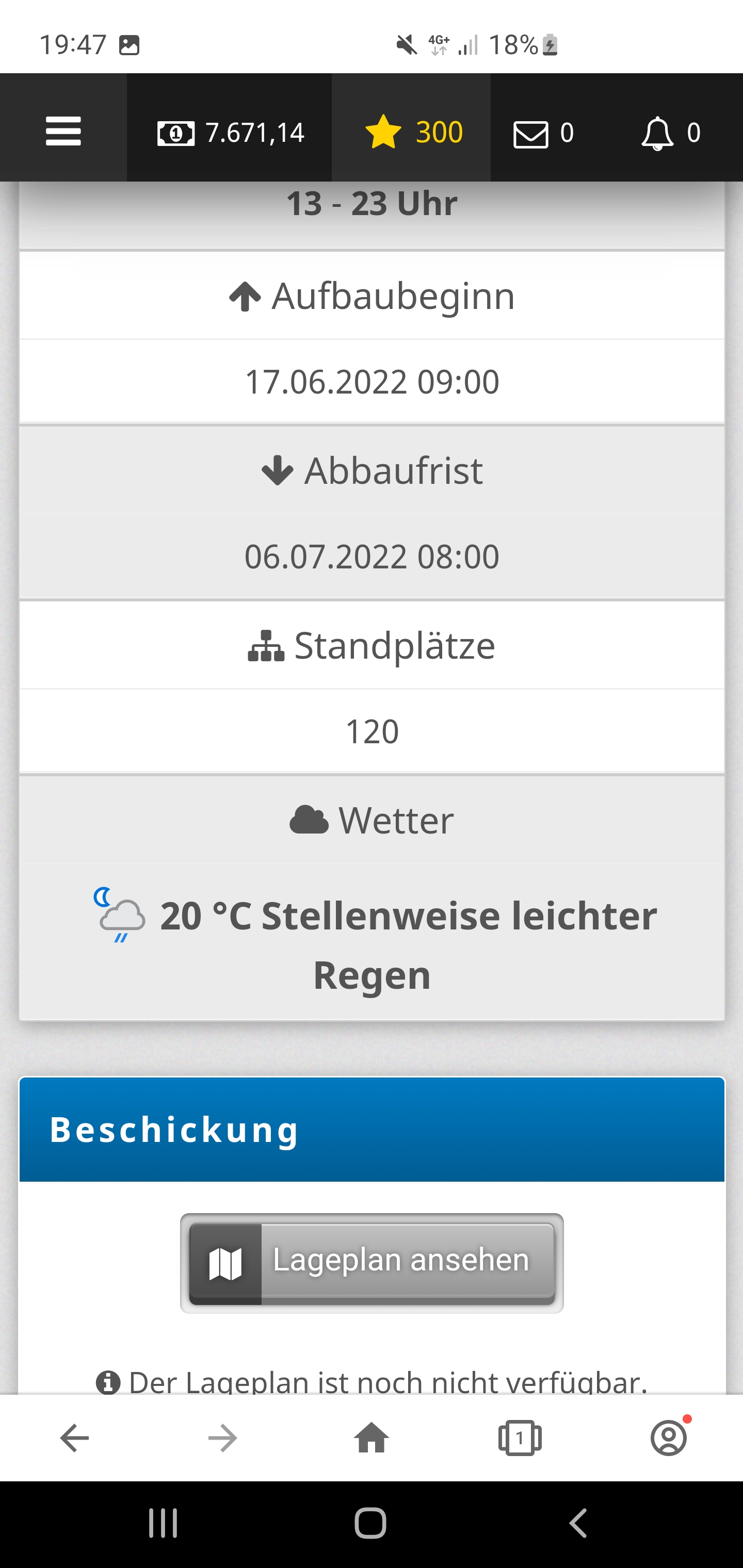The width and height of the screenshot is (743, 1568).
Task: Tap the Wetter weather row heading
Action: tap(372, 820)
